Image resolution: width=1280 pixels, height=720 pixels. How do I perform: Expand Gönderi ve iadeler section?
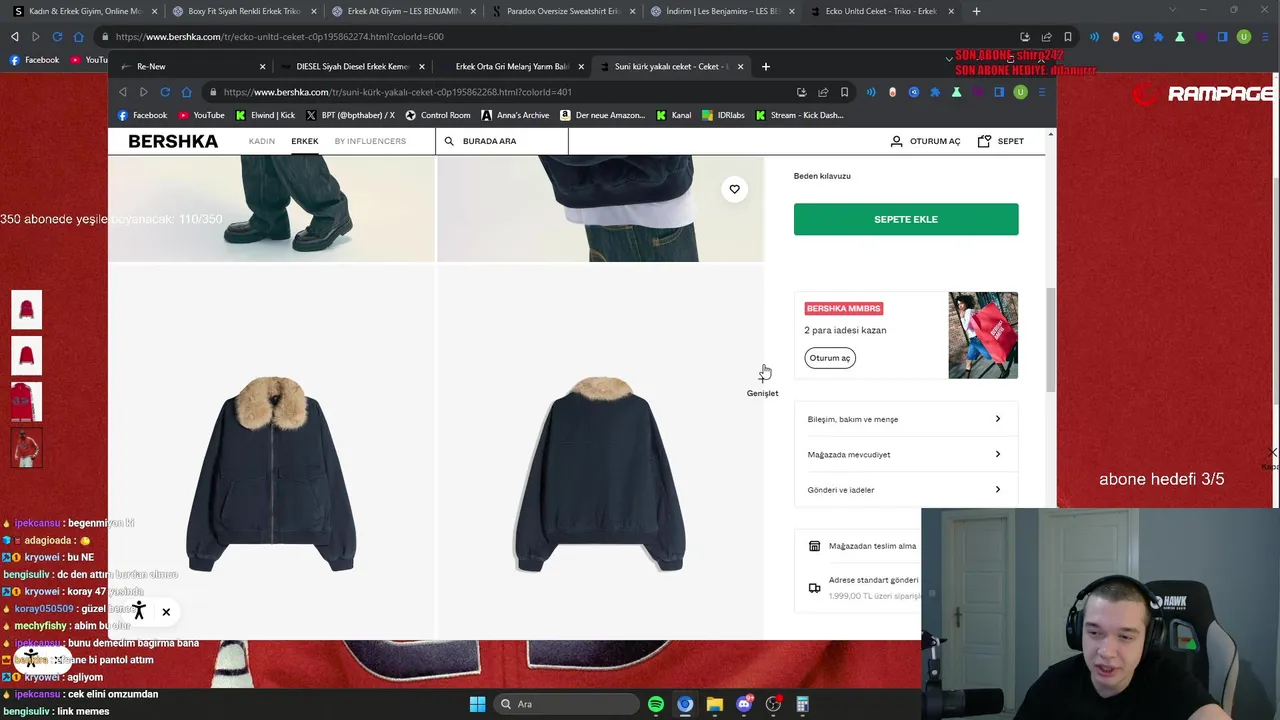click(905, 490)
